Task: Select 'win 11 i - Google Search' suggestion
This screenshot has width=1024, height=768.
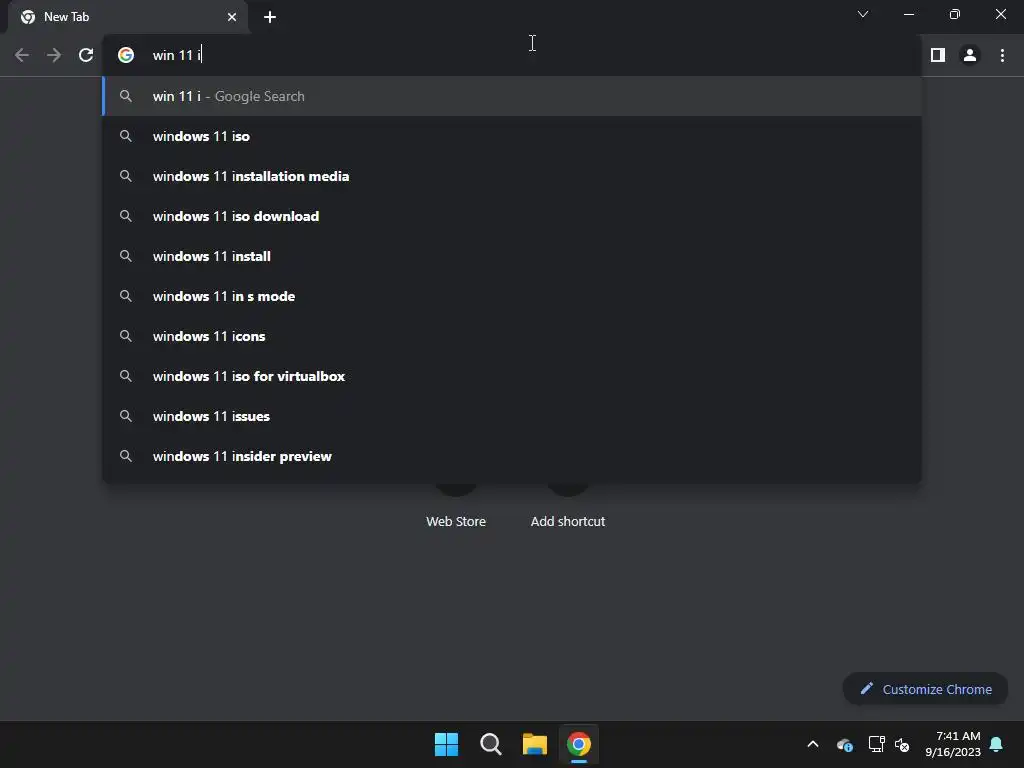Action: (512, 97)
